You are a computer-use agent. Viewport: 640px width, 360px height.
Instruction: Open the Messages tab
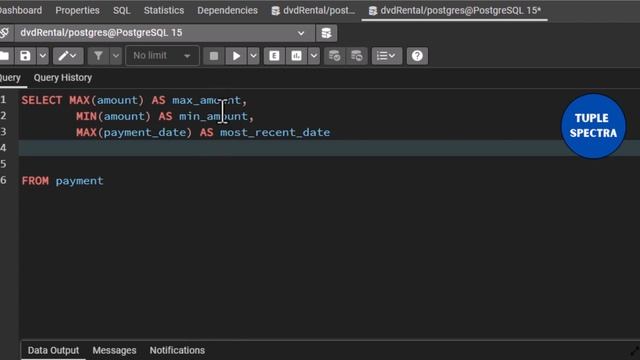114,350
